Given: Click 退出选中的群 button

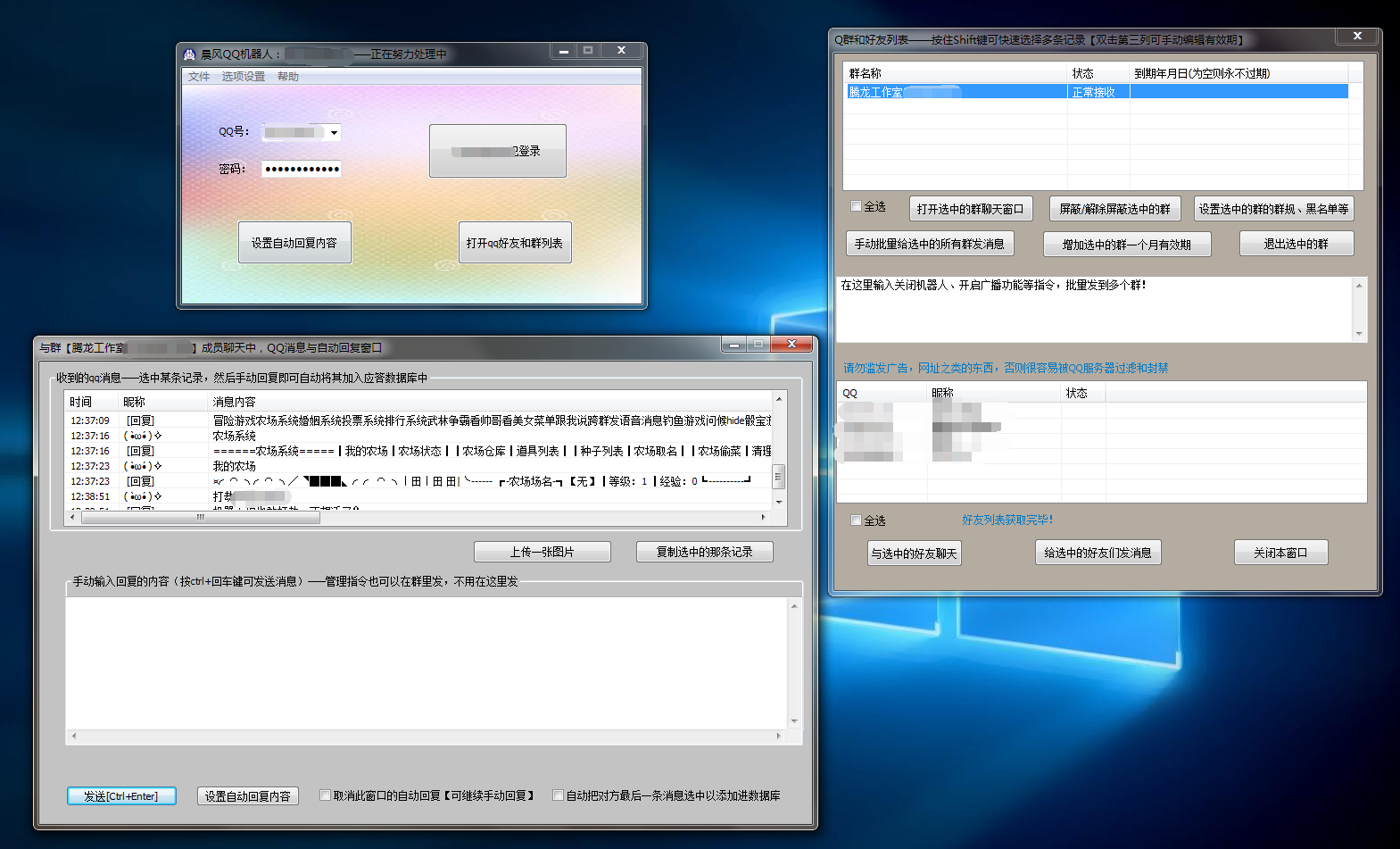Looking at the screenshot, I should [1296, 244].
